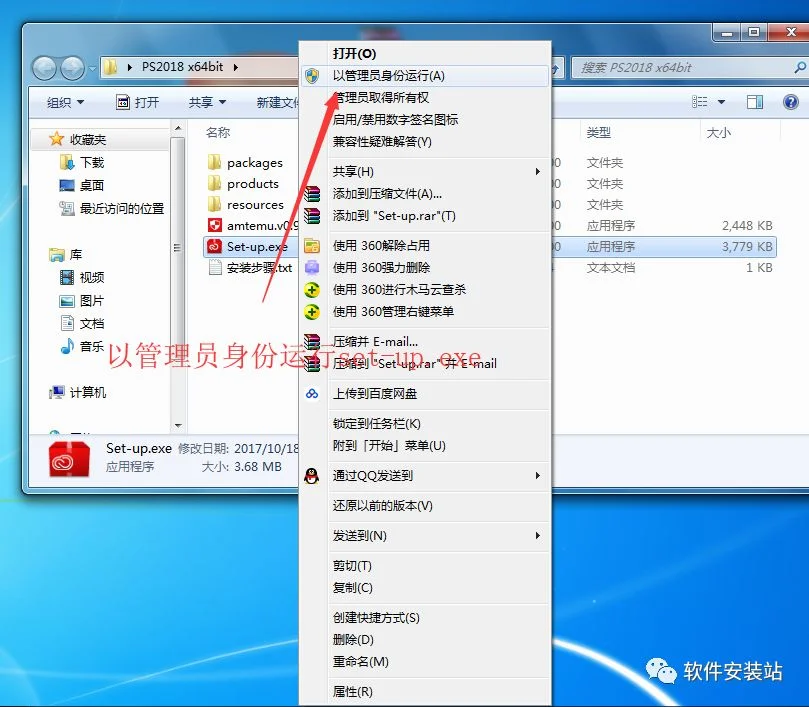Click the 音乐 music note icon in sidebar
809x707 pixels.
pos(67,346)
